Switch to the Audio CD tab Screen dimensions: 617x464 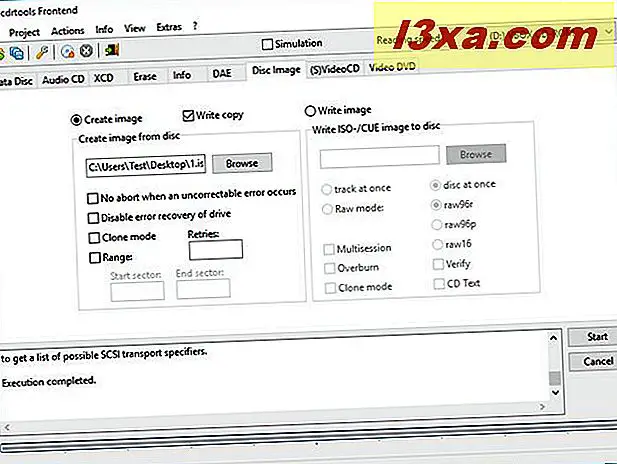[x=63, y=79]
